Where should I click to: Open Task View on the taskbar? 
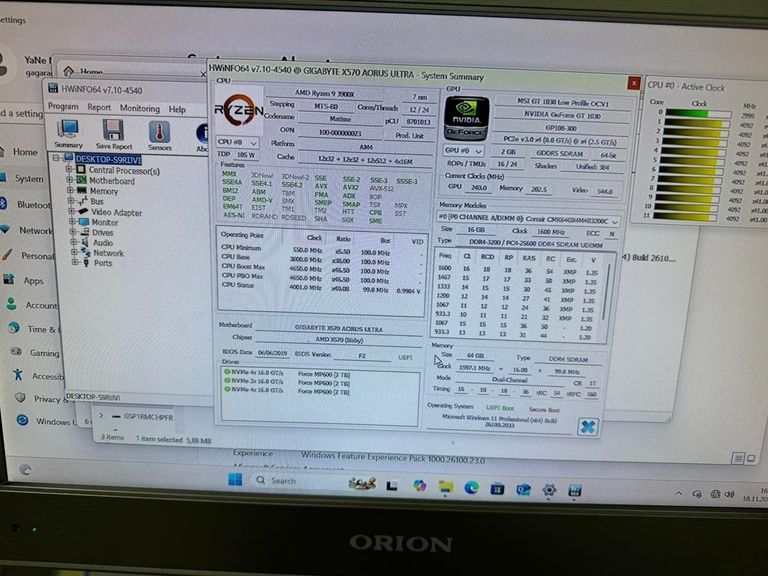pyautogui.click(x=392, y=485)
